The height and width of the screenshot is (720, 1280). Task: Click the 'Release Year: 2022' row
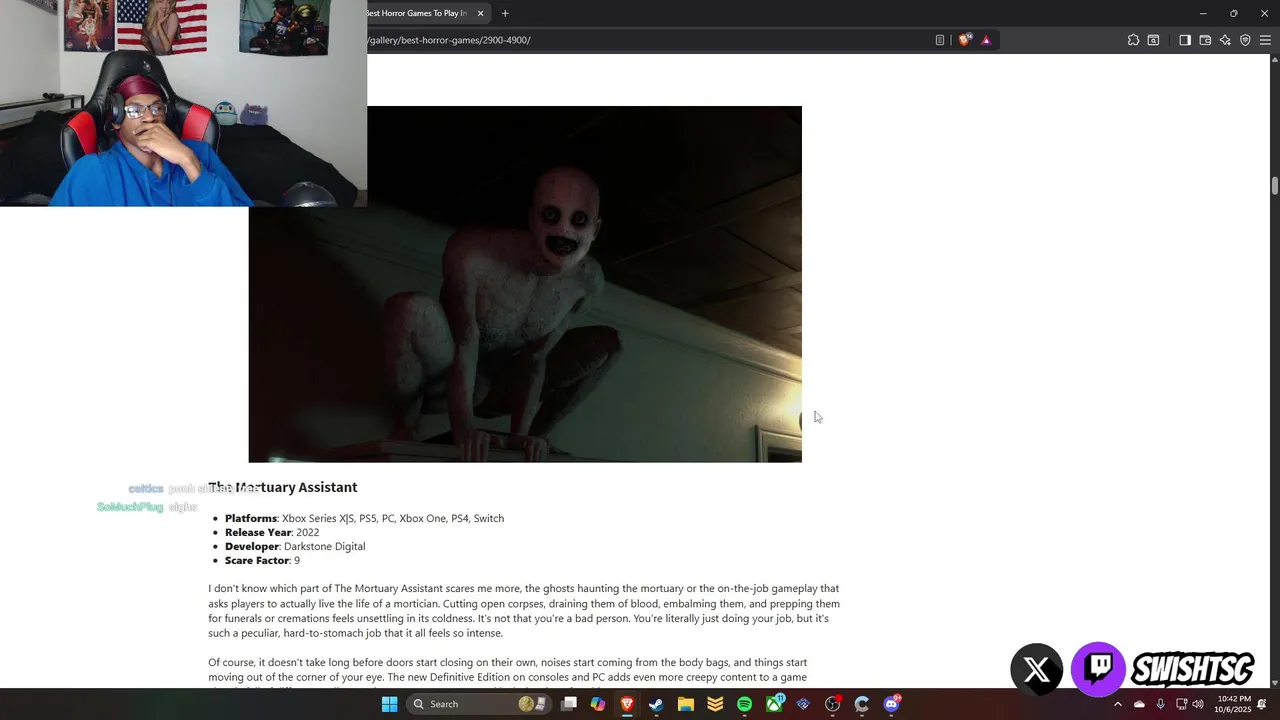click(272, 532)
